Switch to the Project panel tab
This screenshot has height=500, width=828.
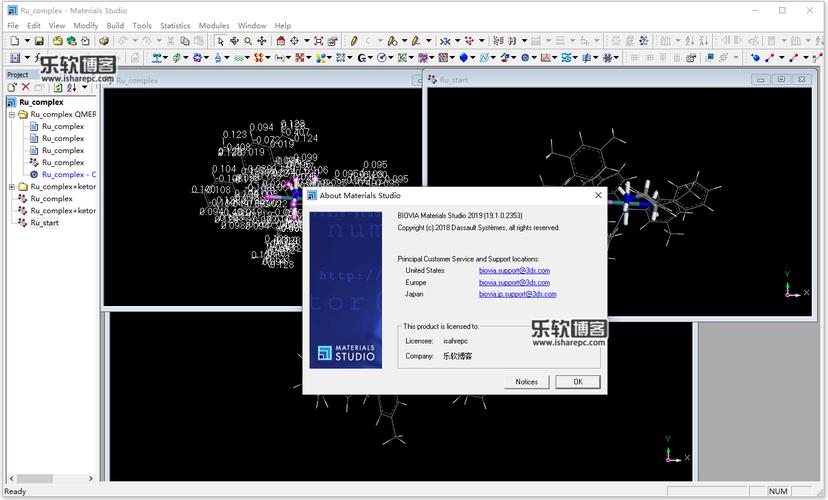(x=18, y=75)
